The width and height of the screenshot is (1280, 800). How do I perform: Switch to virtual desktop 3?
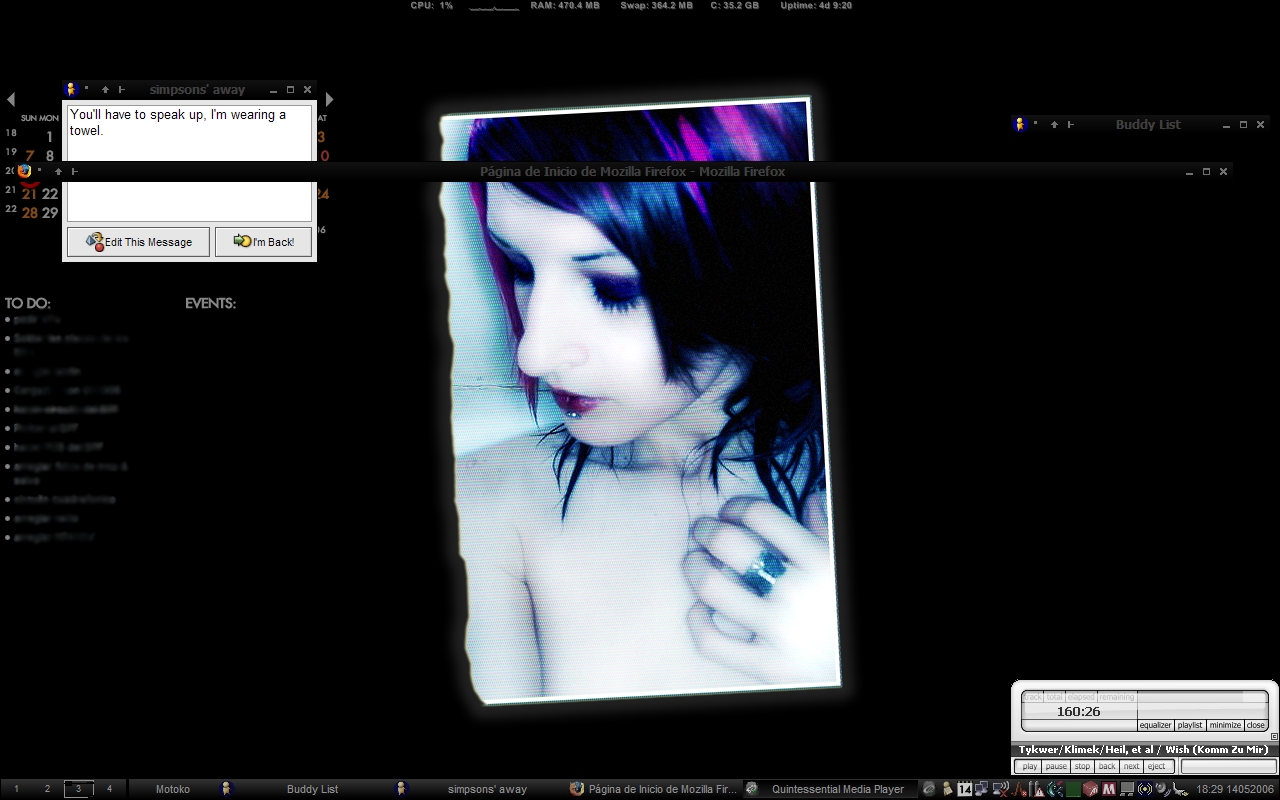pyautogui.click(x=78, y=789)
